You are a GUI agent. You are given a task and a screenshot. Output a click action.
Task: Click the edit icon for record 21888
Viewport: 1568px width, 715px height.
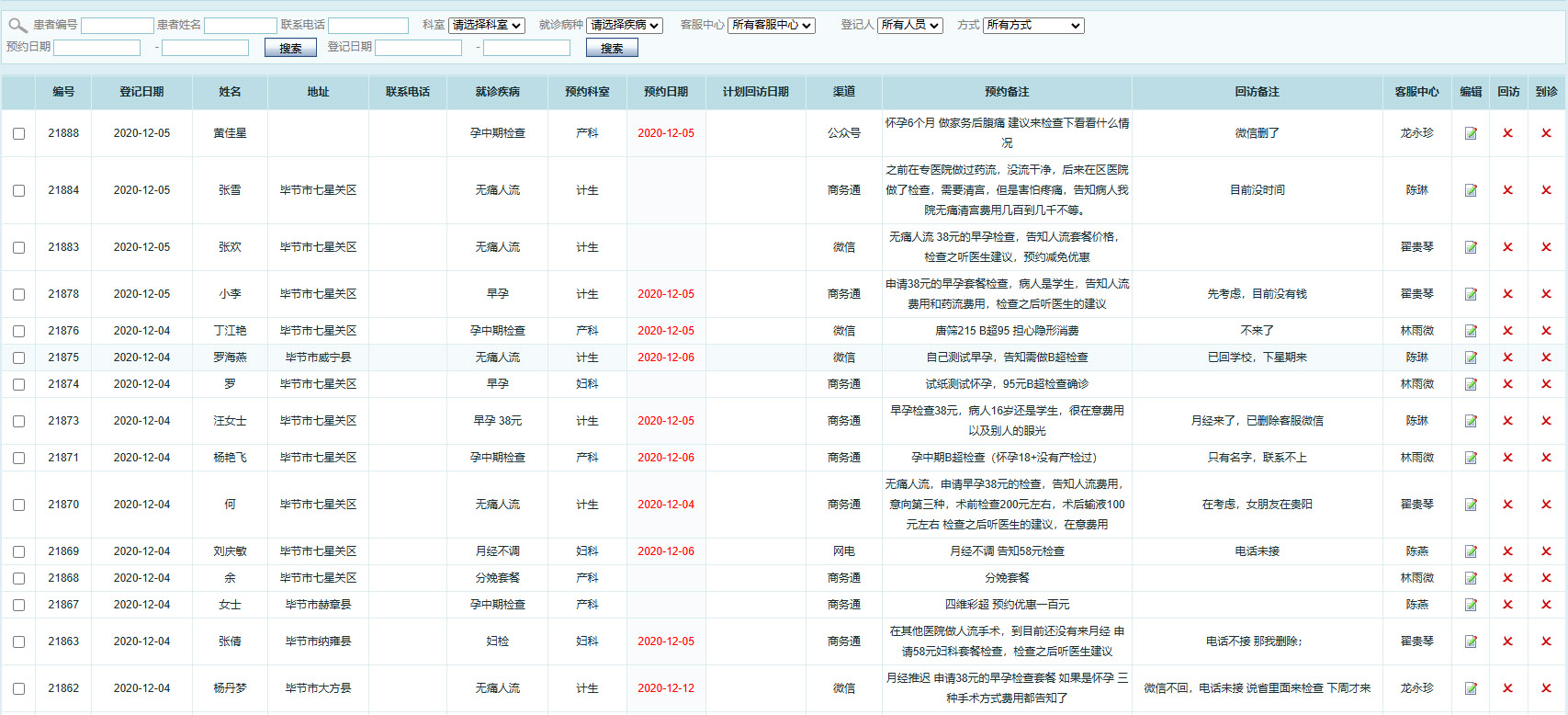(x=1471, y=133)
